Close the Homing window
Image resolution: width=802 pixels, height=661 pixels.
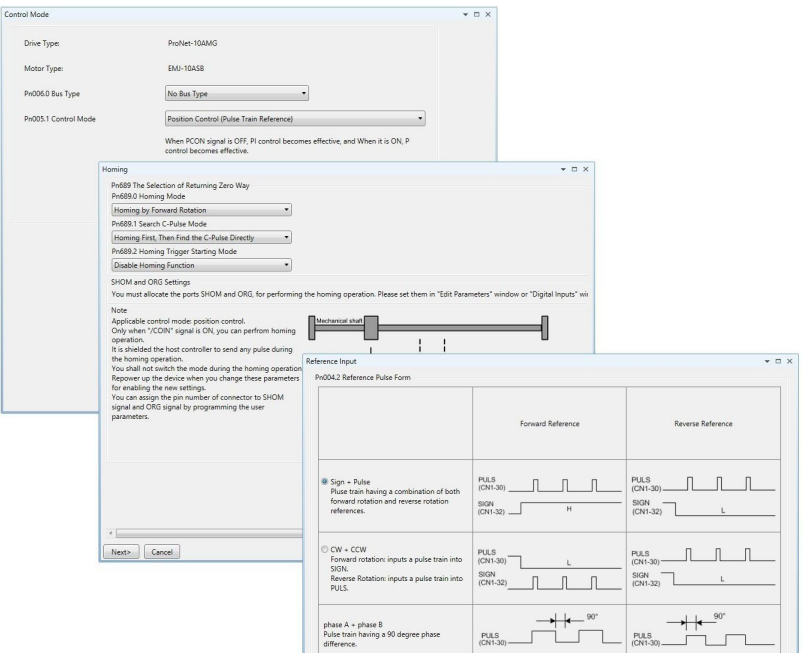[x=586, y=169]
